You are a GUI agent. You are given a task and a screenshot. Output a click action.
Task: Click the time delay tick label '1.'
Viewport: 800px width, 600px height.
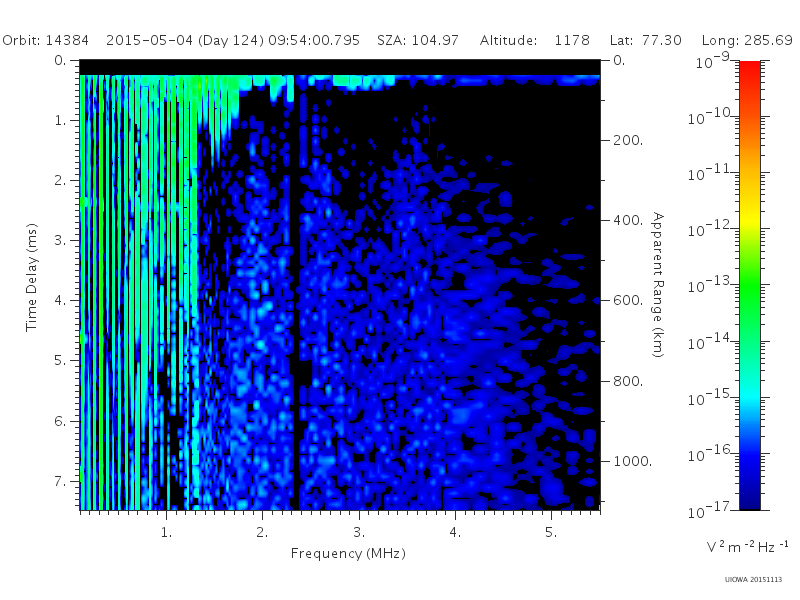pos(61,120)
